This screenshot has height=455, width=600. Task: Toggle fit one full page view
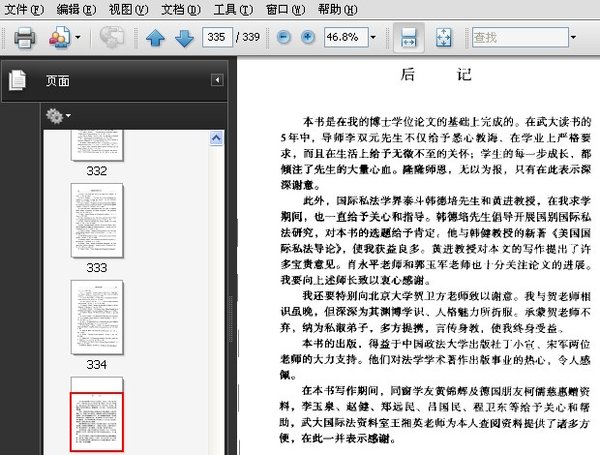[444, 38]
